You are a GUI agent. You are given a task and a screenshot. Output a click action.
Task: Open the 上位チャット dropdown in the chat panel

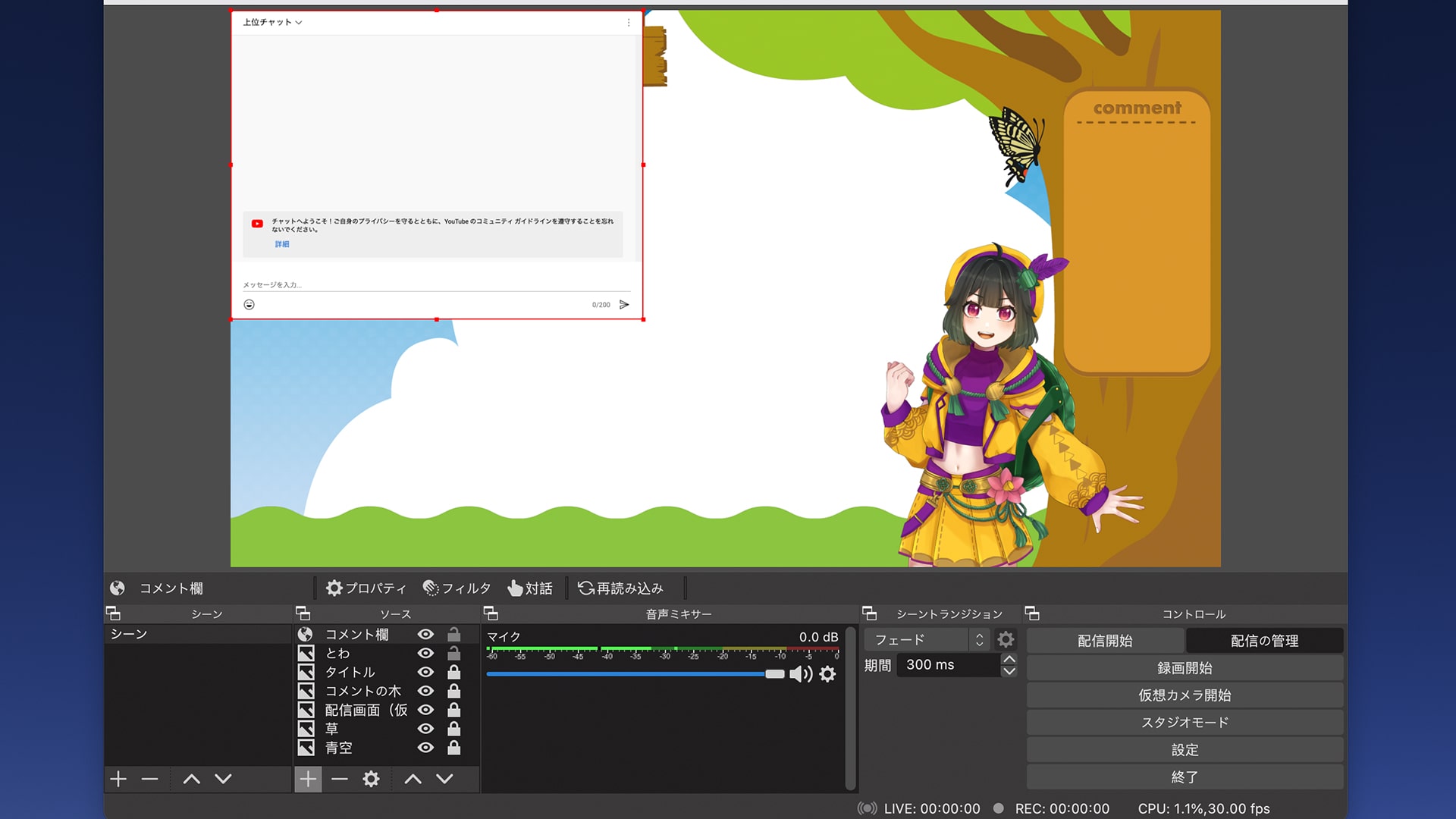(271, 23)
